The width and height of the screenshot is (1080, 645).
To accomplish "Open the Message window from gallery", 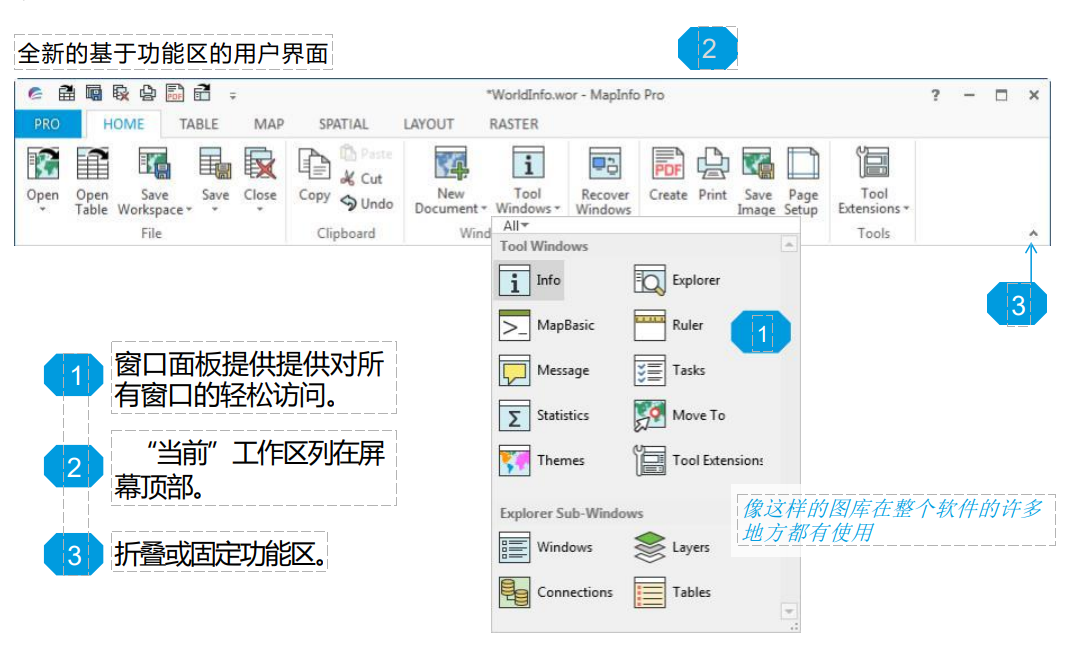I will pos(544,371).
